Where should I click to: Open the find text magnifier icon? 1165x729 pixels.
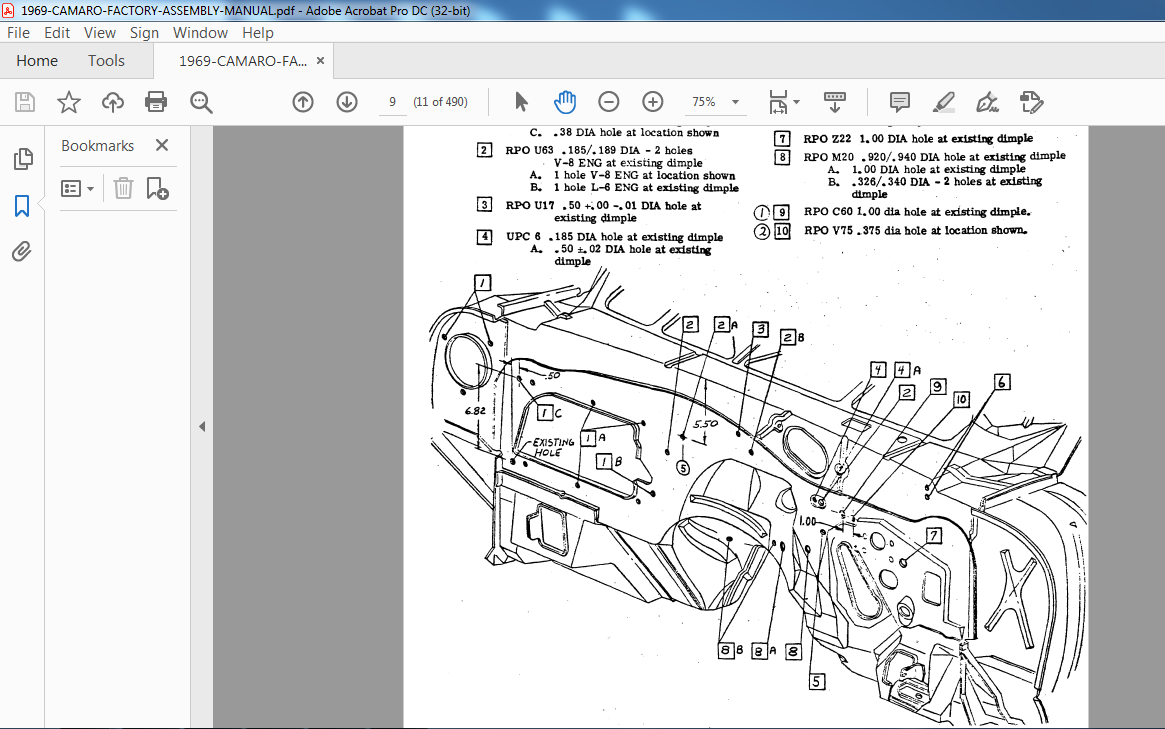click(x=201, y=102)
